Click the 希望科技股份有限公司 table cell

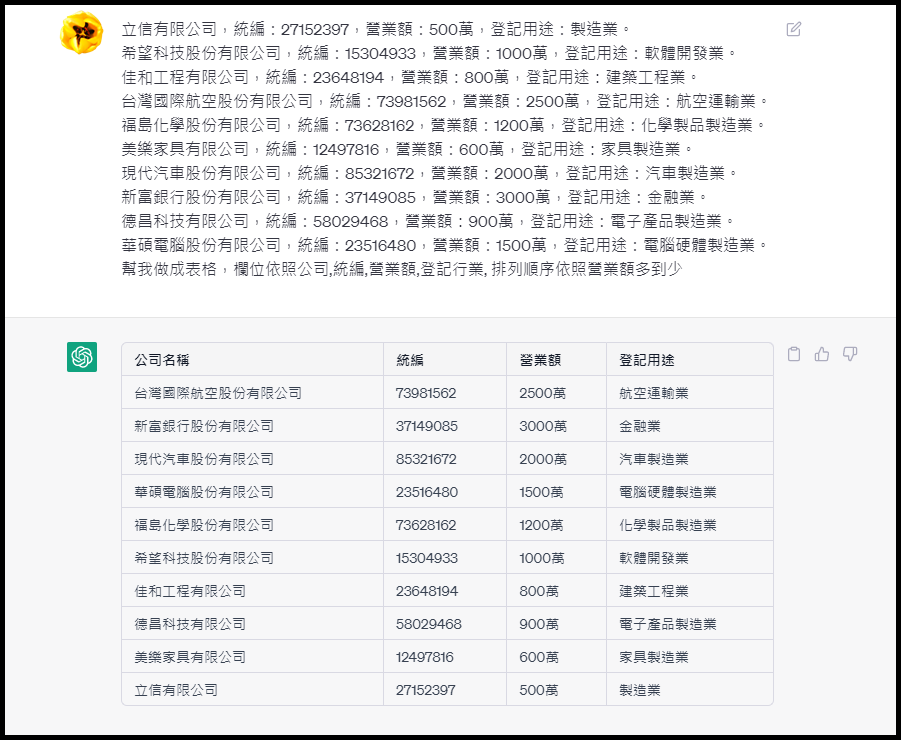[x=252, y=558]
